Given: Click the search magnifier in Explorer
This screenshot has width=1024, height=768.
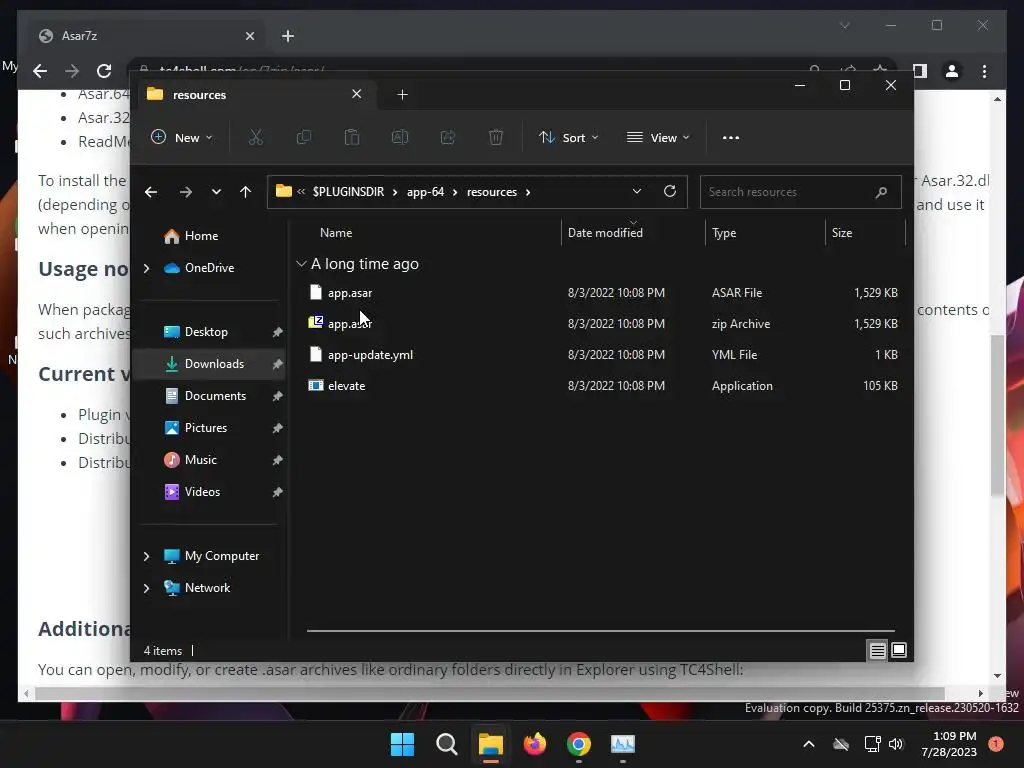Looking at the screenshot, I should [881, 192].
